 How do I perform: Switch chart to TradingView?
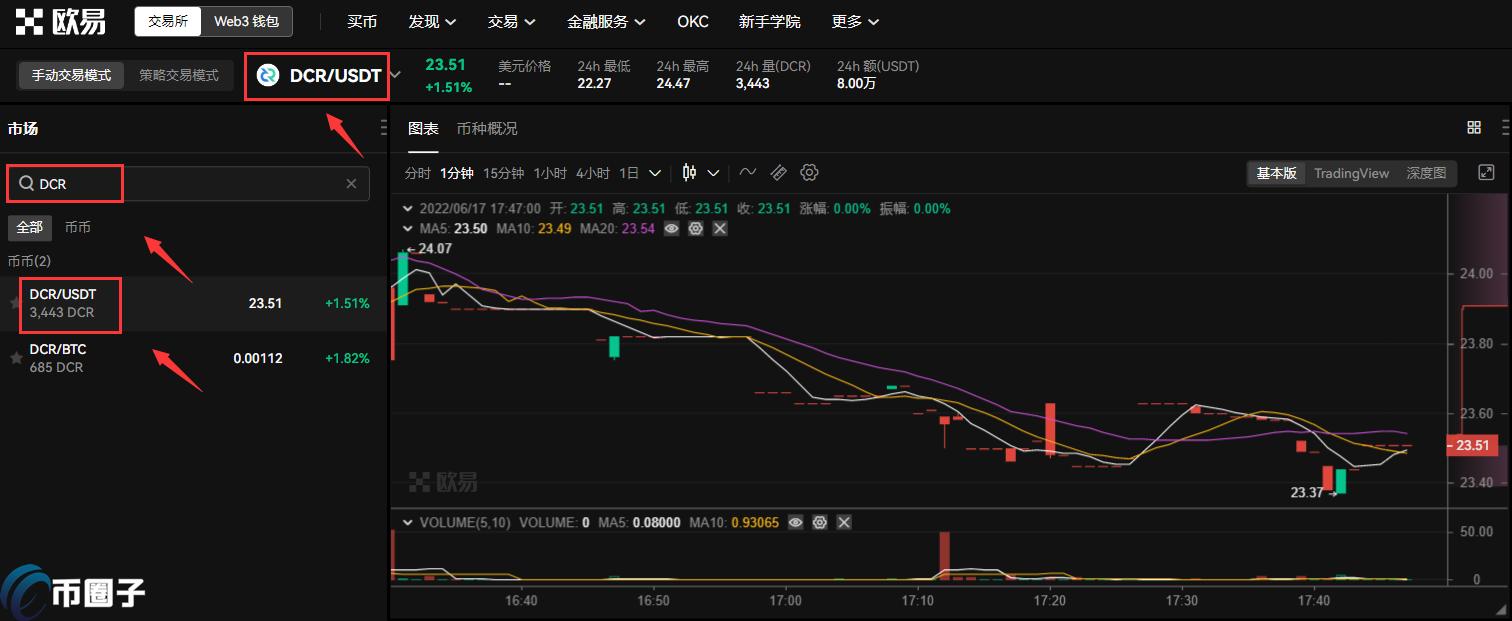point(1351,173)
